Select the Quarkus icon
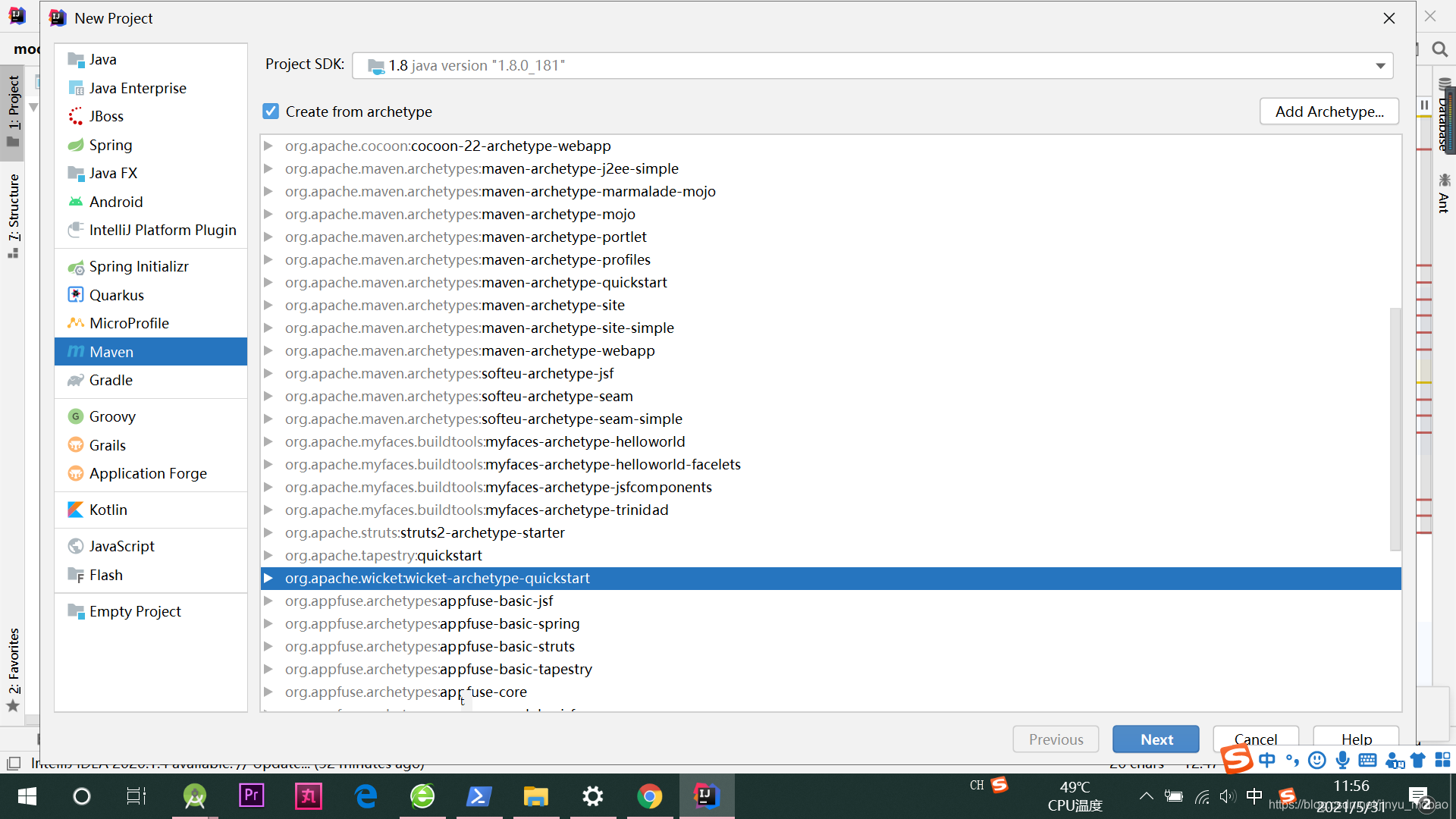Viewport: 1456px width, 819px height. pos(76,295)
